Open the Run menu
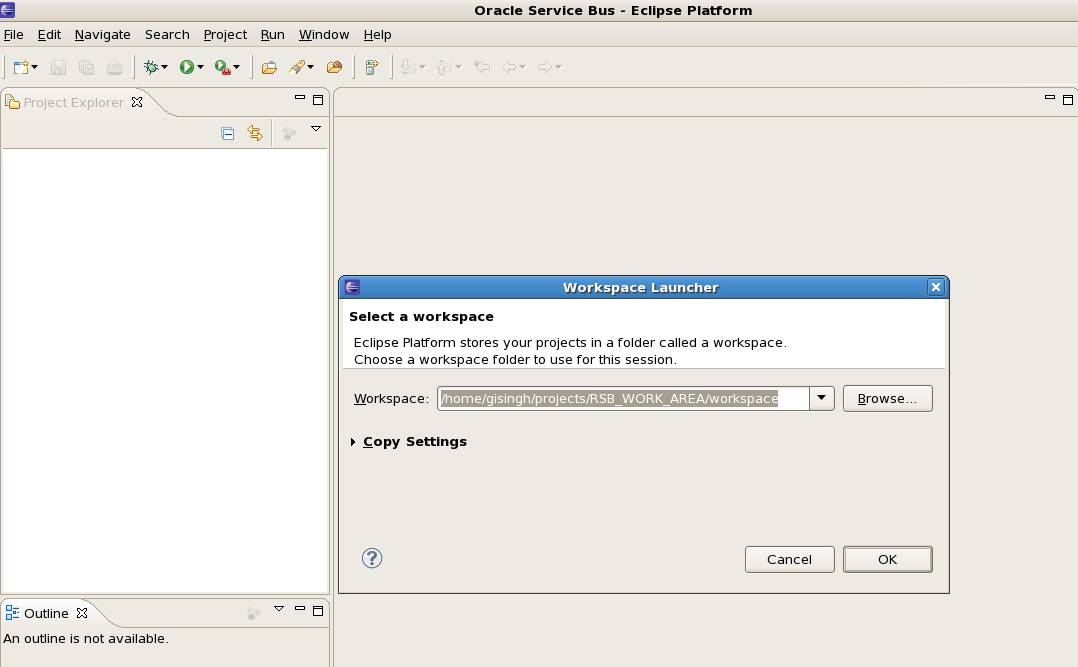Image resolution: width=1078 pixels, height=667 pixels. 272,34
